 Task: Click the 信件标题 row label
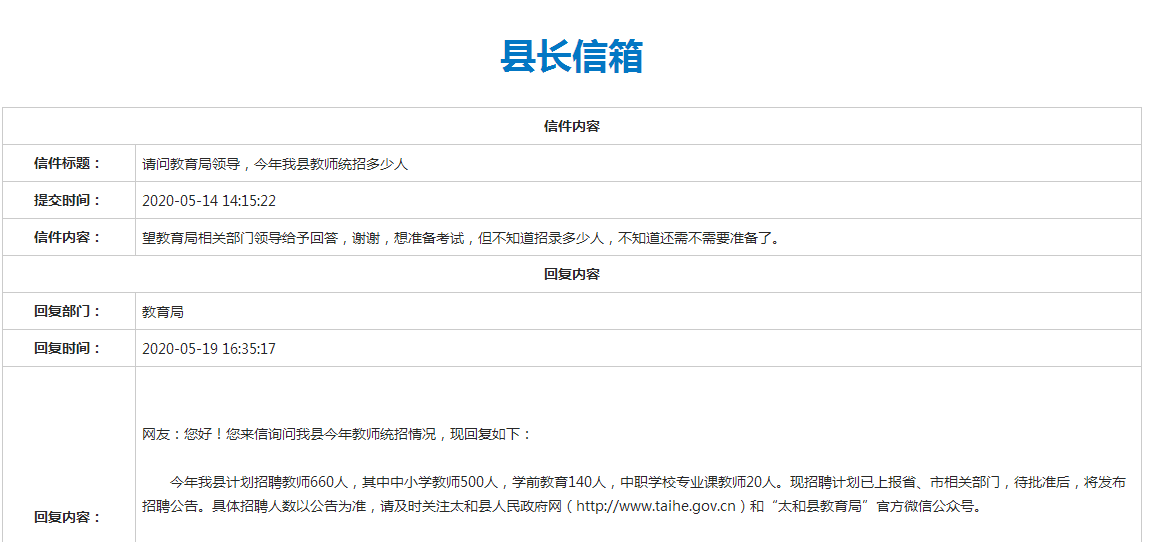[68, 164]
